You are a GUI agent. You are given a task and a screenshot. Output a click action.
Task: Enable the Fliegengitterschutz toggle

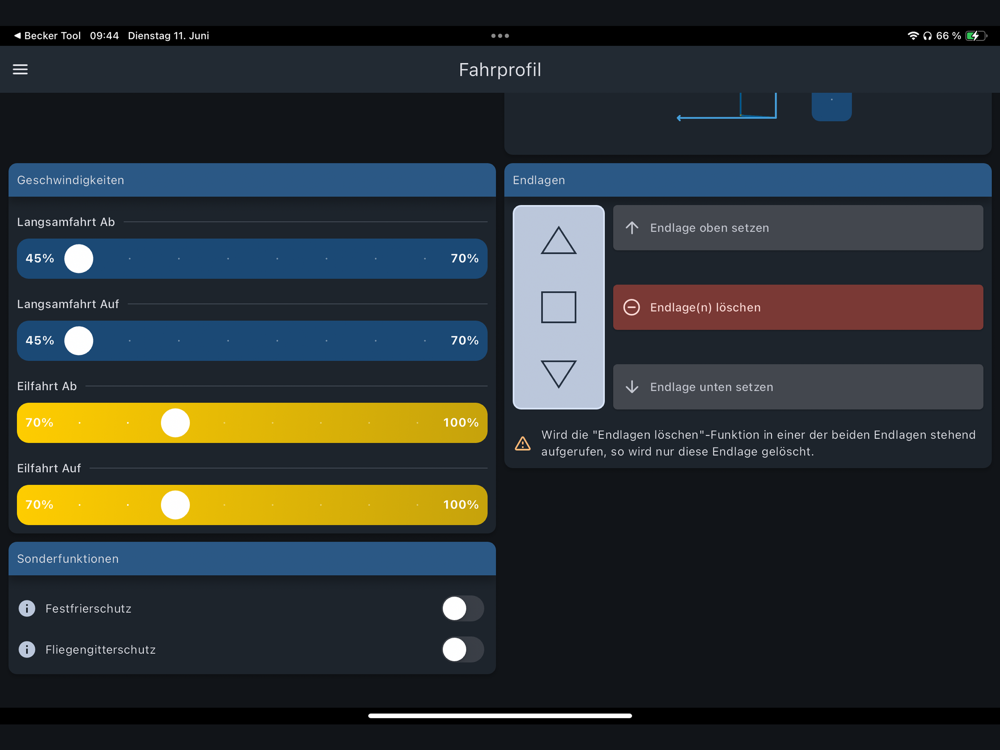[463, 649]
